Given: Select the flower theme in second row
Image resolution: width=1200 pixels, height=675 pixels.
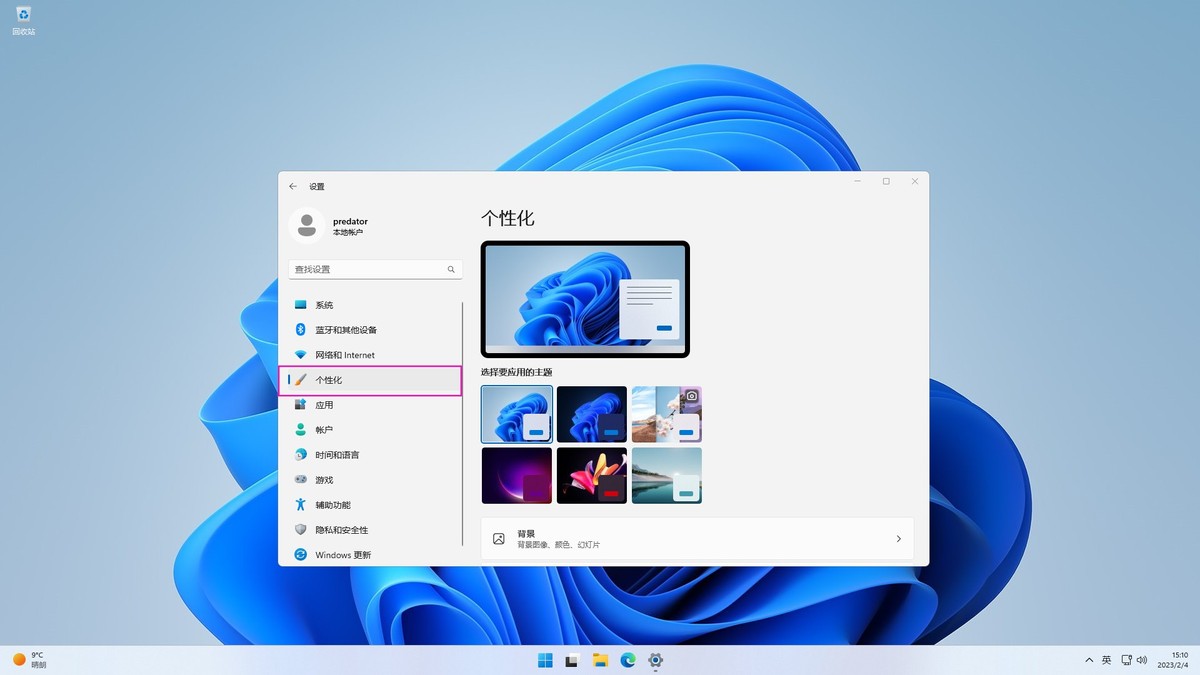Looking at the screenshot, I should tap(591, 475).
